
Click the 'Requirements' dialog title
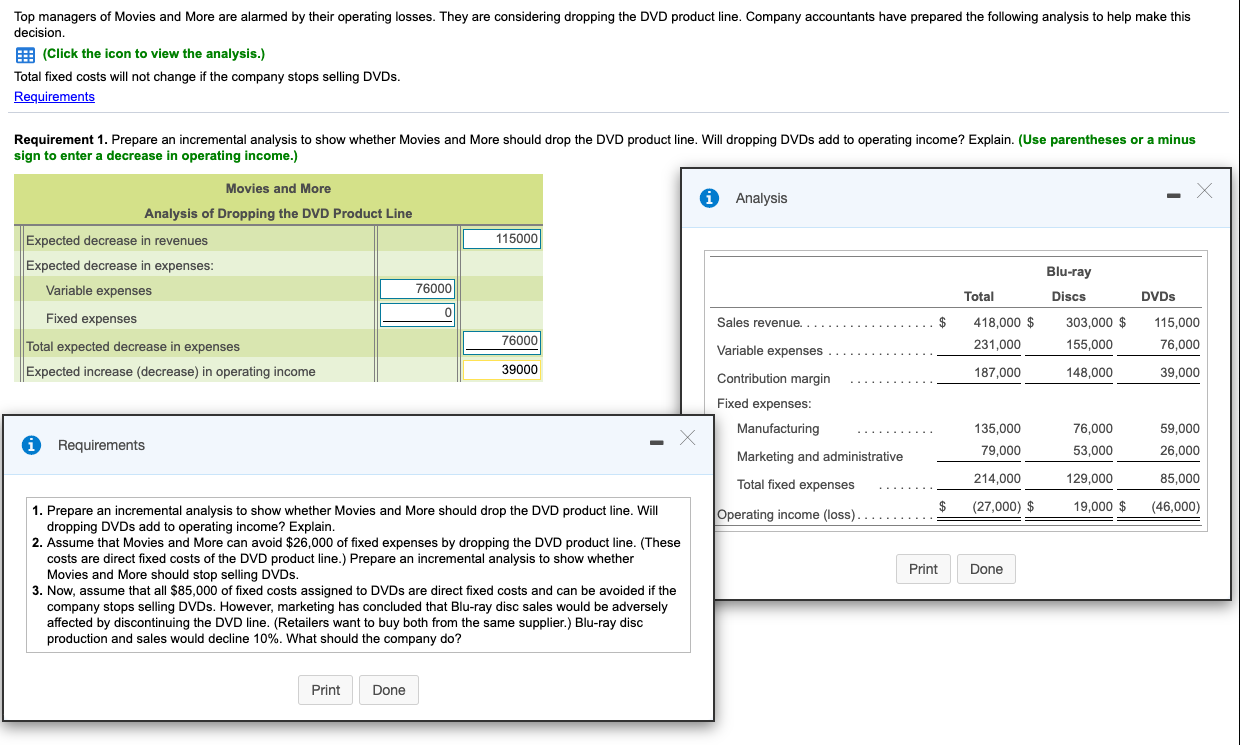[101, 446]
